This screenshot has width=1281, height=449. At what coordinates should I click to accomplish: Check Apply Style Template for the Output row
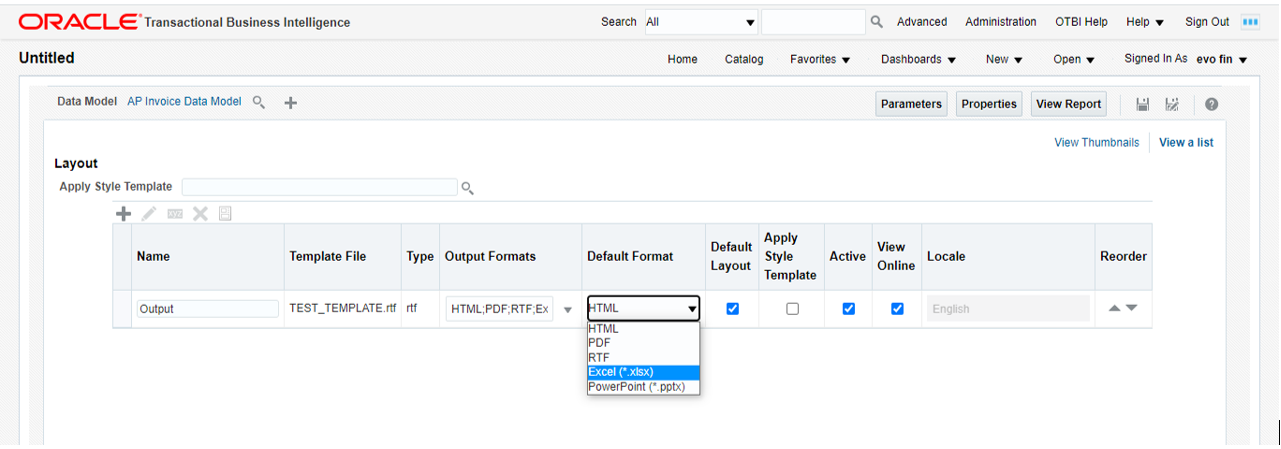coord(792,309)
